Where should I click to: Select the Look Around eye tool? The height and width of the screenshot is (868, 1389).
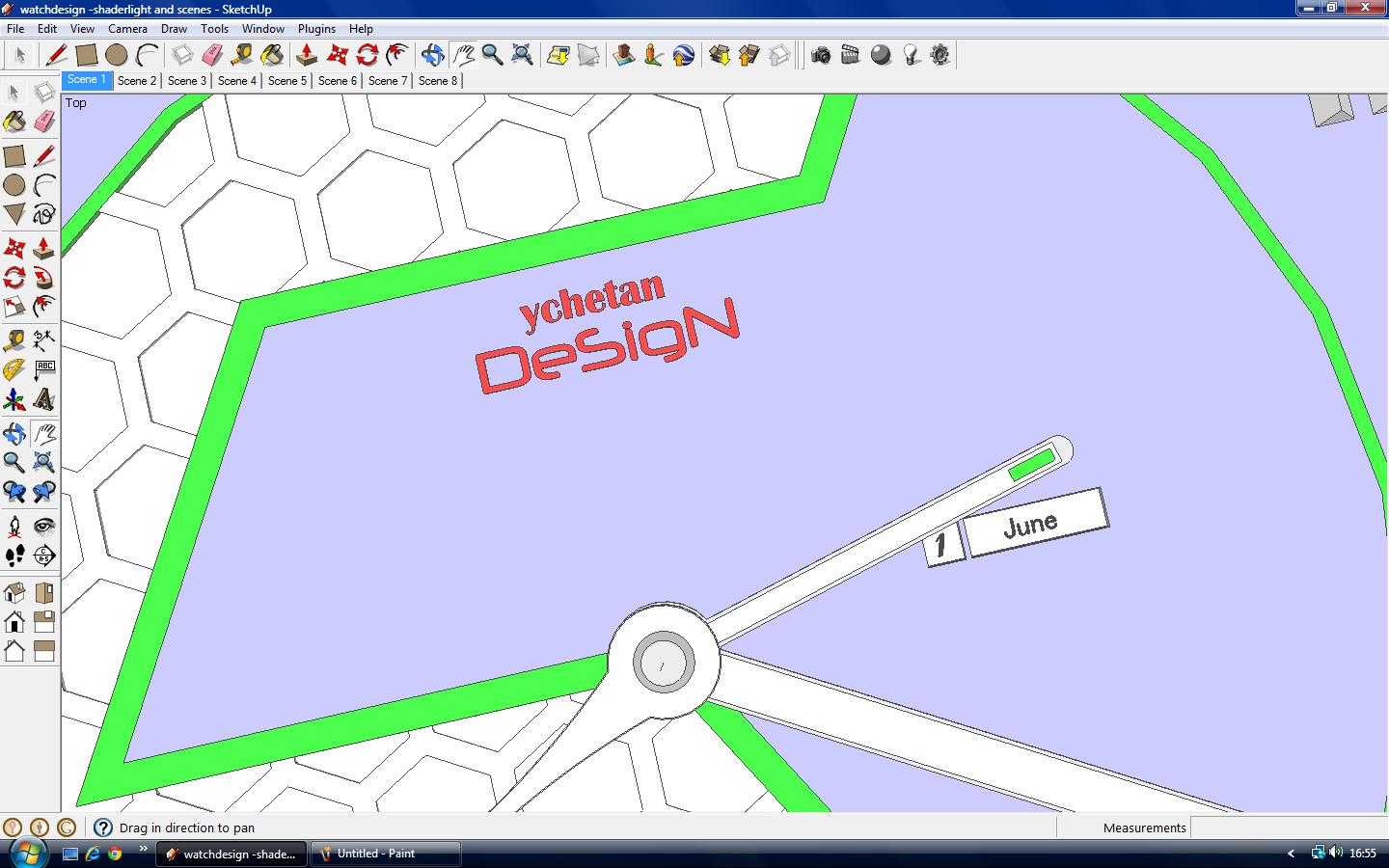pyautogui.click(x=43, y=527)
